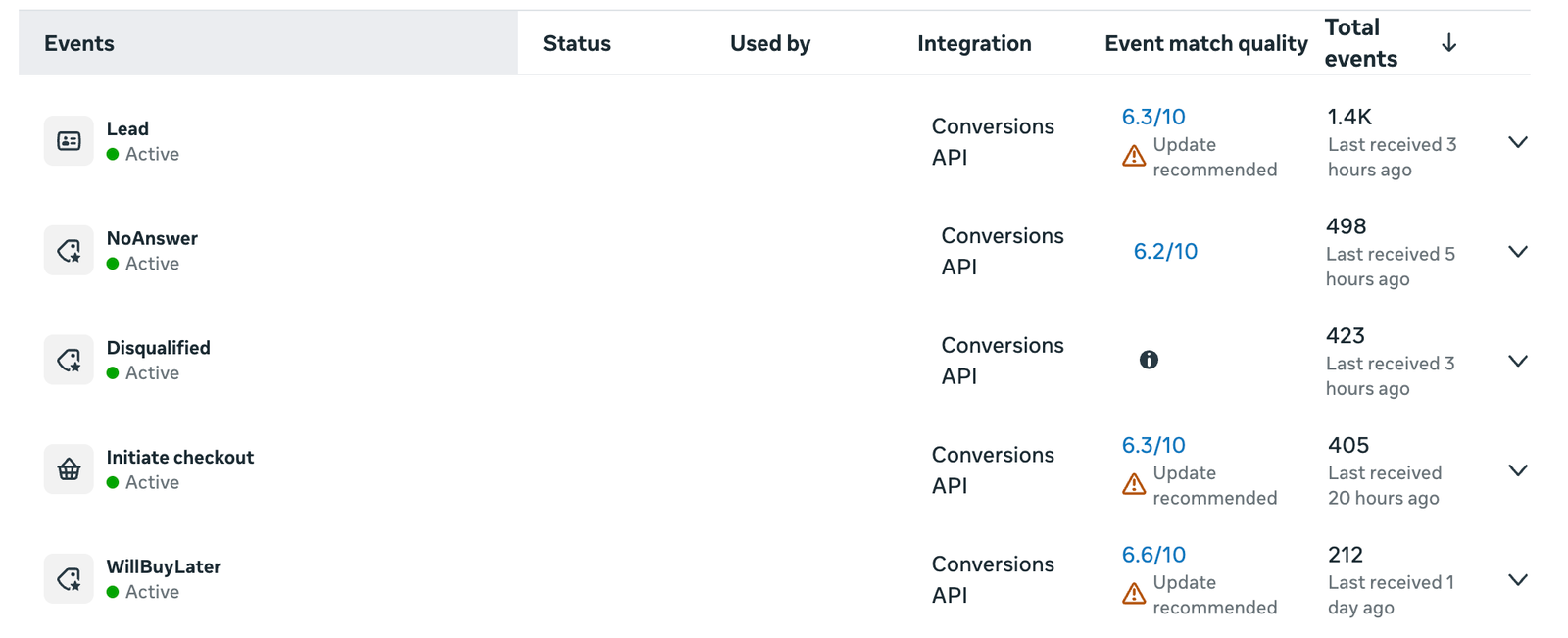Click the Lead event name

(127, 128)
